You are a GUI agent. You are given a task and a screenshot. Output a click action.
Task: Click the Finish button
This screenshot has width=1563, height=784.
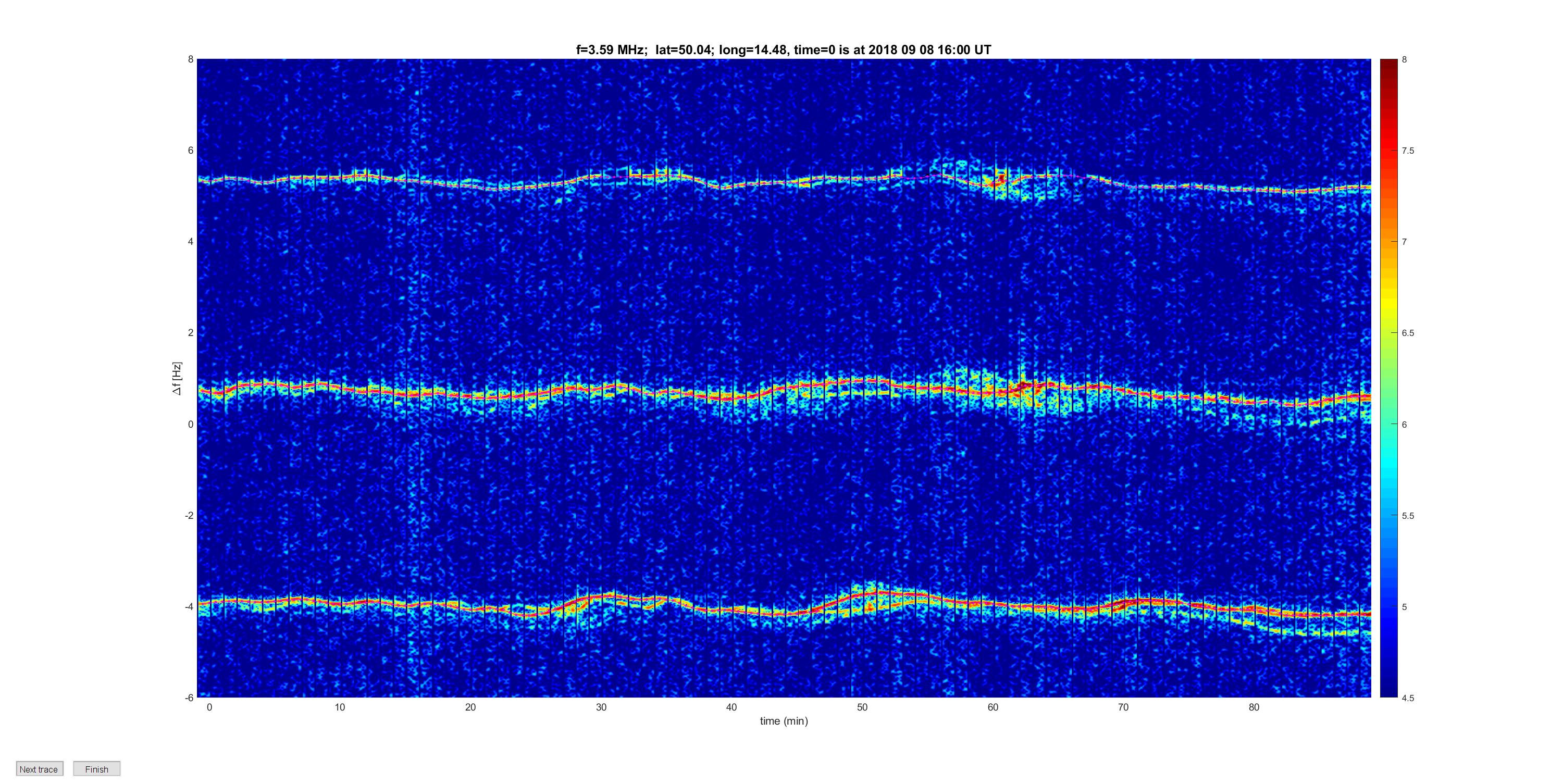click(x=96, y=769)
